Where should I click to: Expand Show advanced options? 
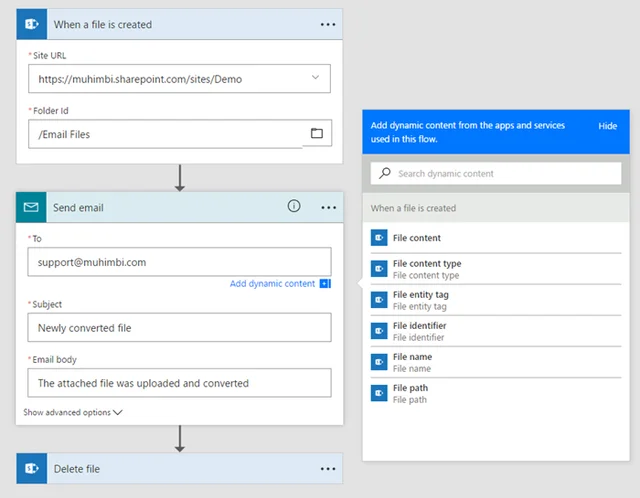tap(73, 412)
